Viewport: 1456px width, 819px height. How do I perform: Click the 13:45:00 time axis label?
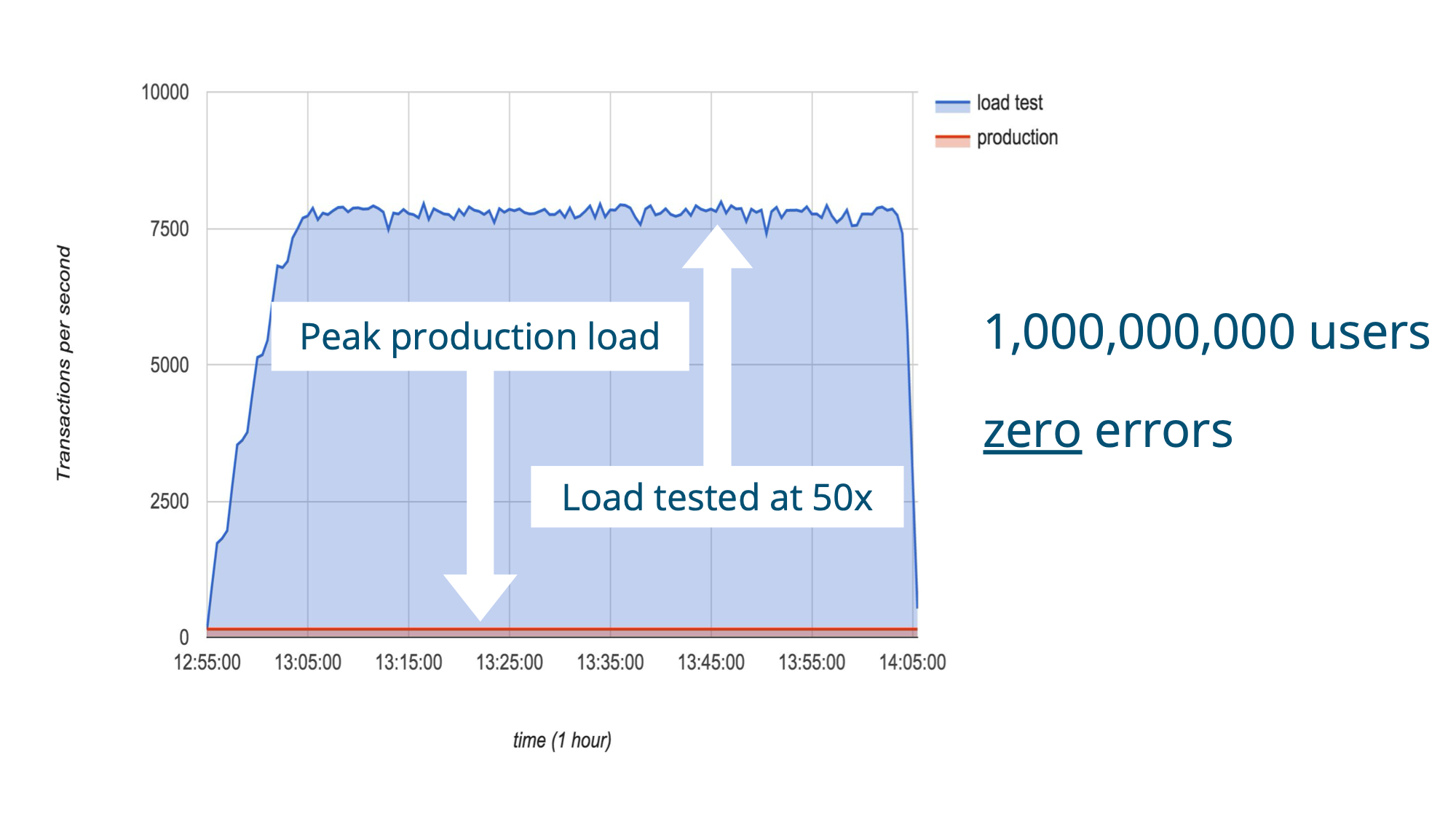click(x=711, y=662)
